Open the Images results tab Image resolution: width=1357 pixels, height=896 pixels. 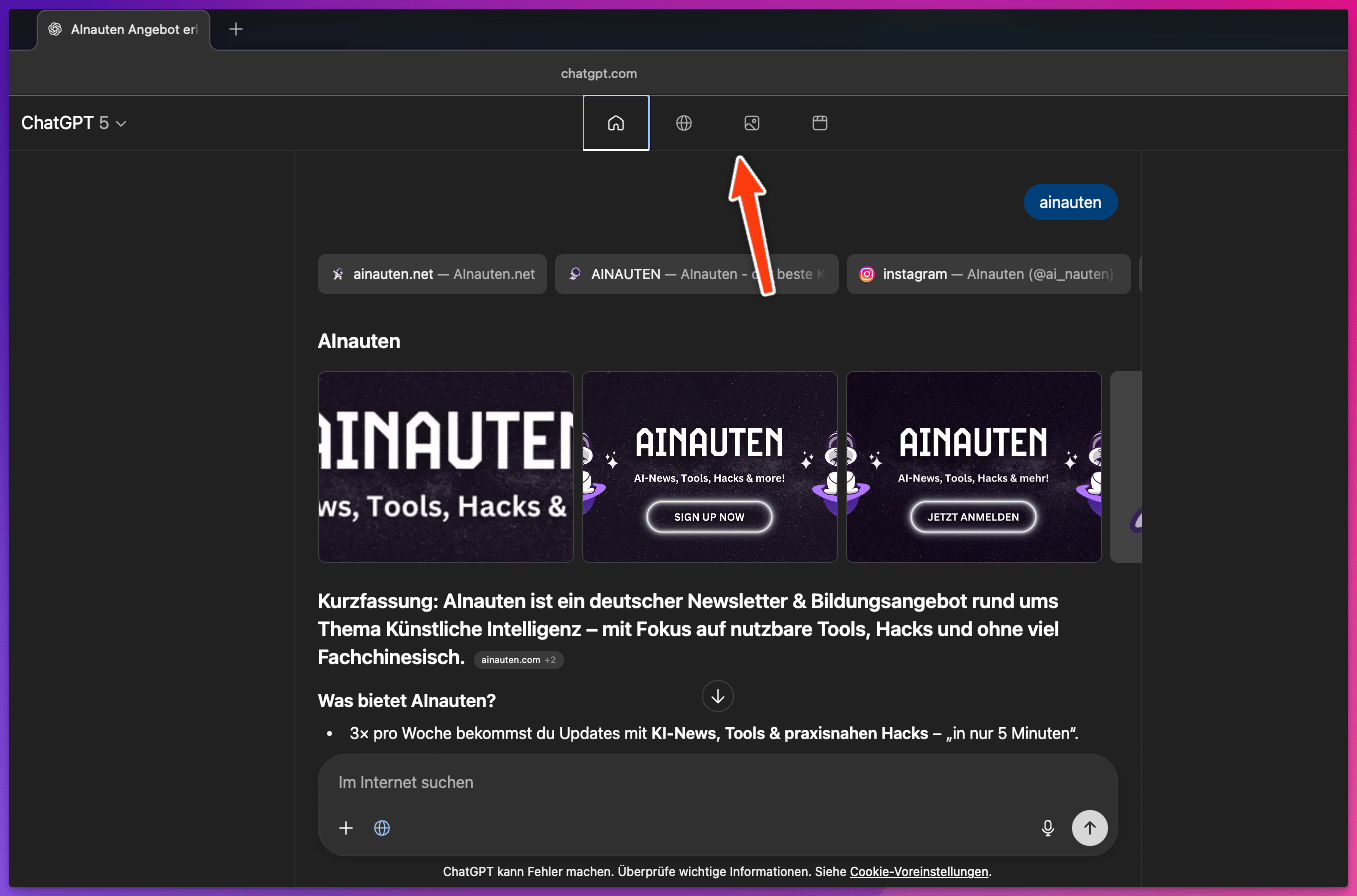click(x=752, y=123)
